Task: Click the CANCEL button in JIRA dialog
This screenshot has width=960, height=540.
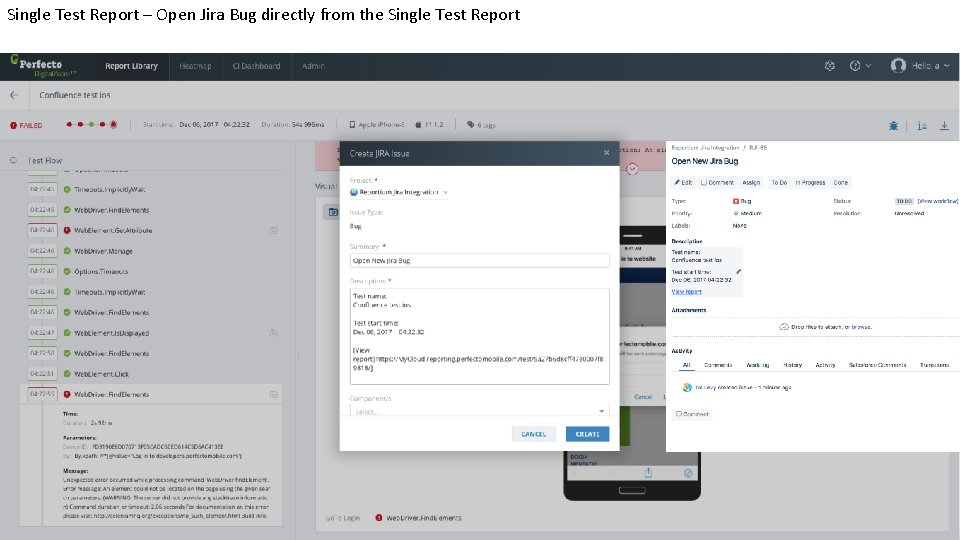Action: (x=533, y=434)
